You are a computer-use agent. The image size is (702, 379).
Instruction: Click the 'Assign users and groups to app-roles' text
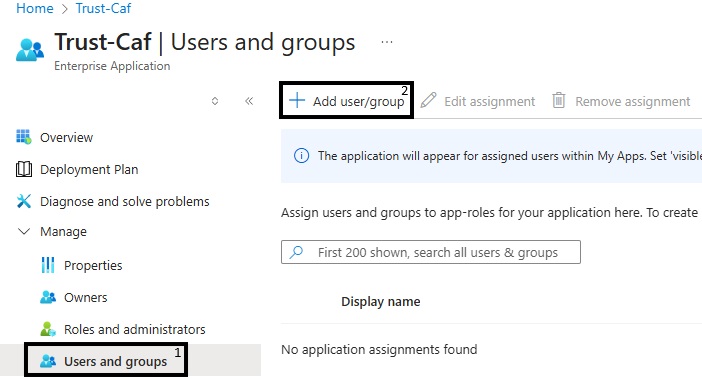[489, 213]
